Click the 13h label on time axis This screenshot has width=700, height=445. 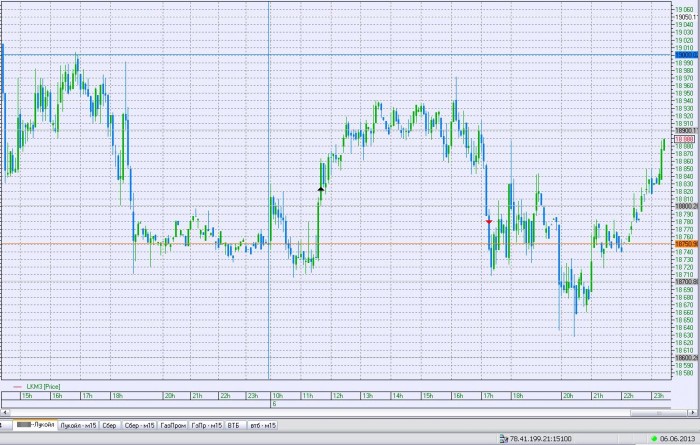pos(367,395)
